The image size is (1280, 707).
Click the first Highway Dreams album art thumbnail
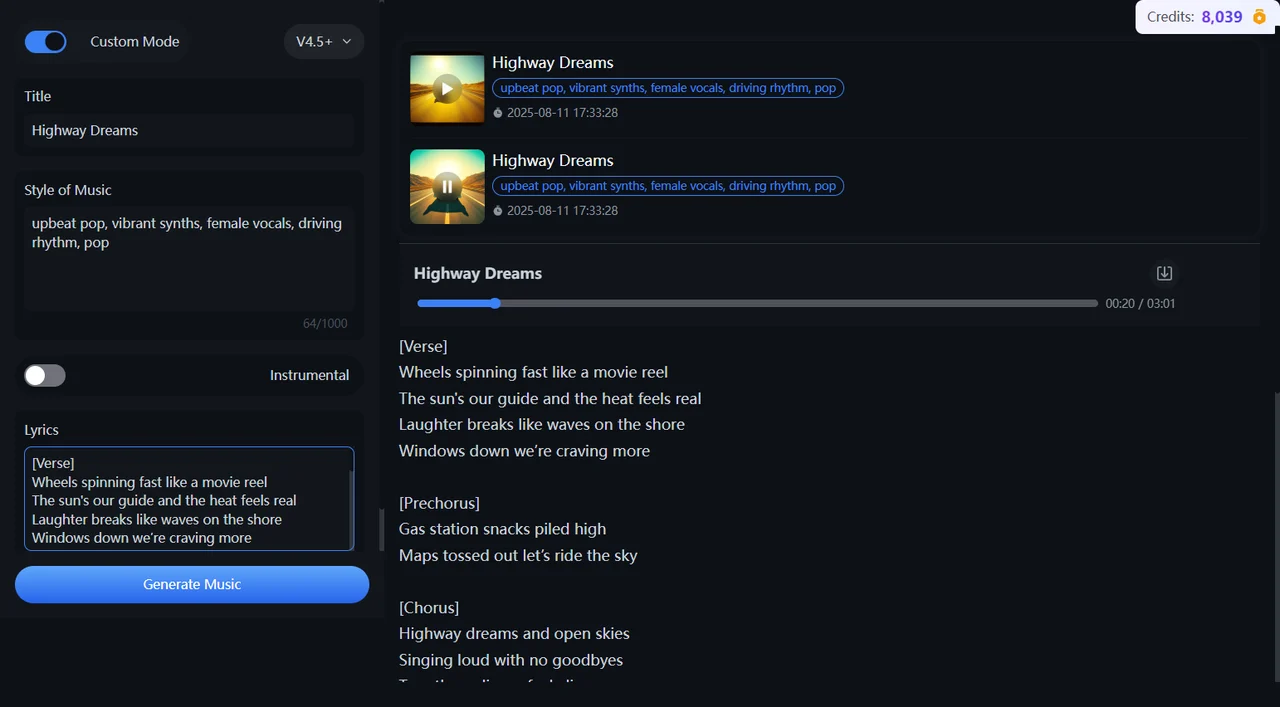tap(446, 88)
